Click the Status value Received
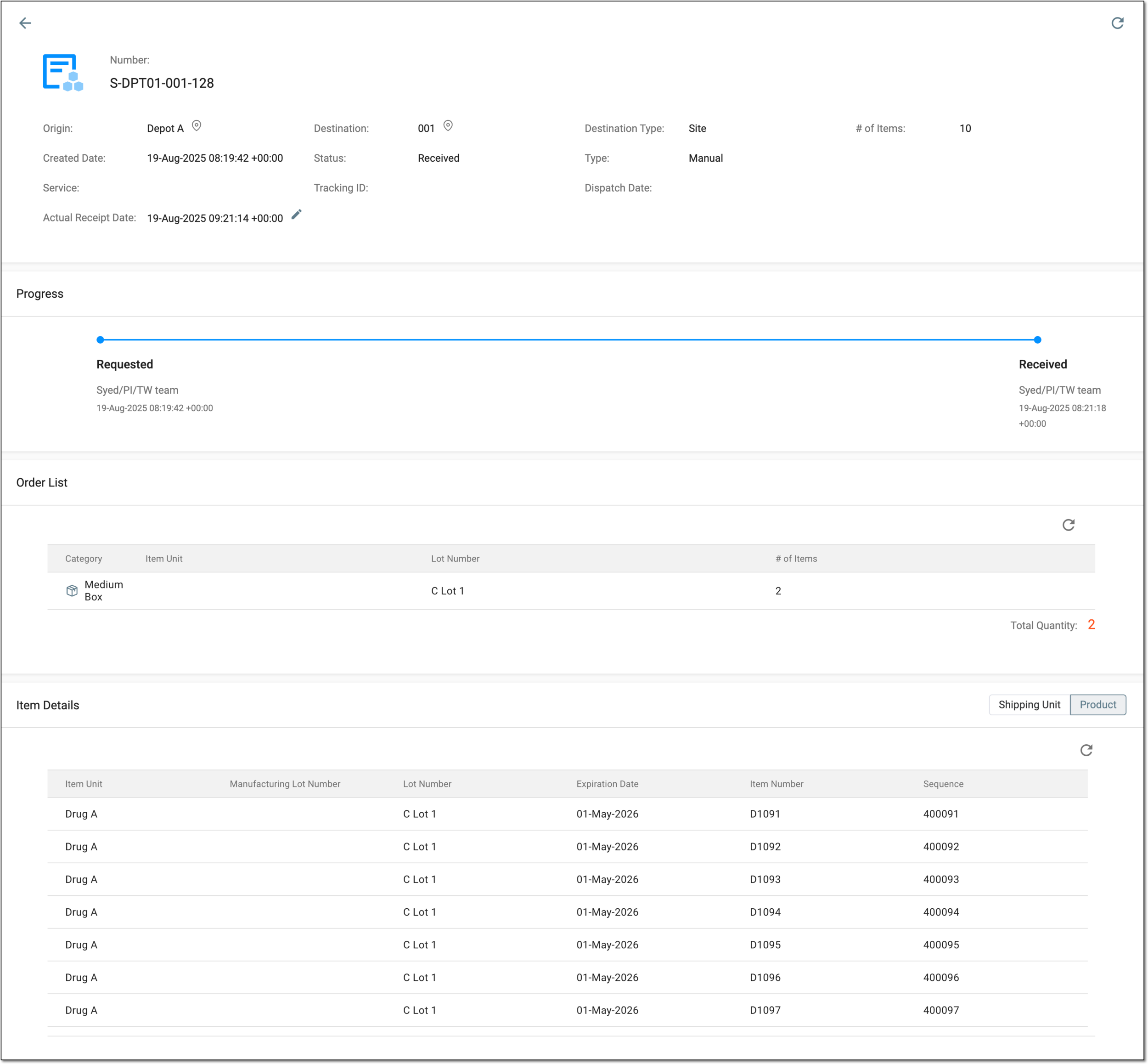This screenshot has height=1064, width=1148. point(439,158)
